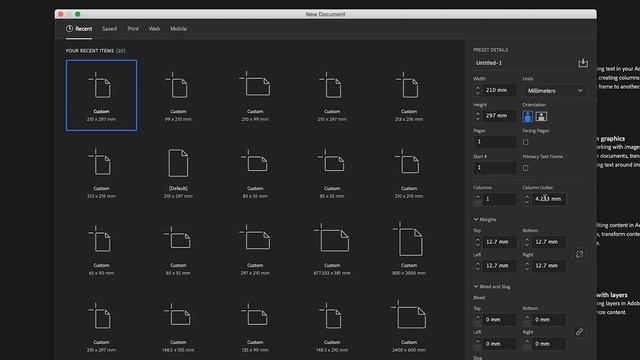Click the Bleed Left 0 mm field
The width and height of the screenshot is (640, 360).
tap(500, 344)
